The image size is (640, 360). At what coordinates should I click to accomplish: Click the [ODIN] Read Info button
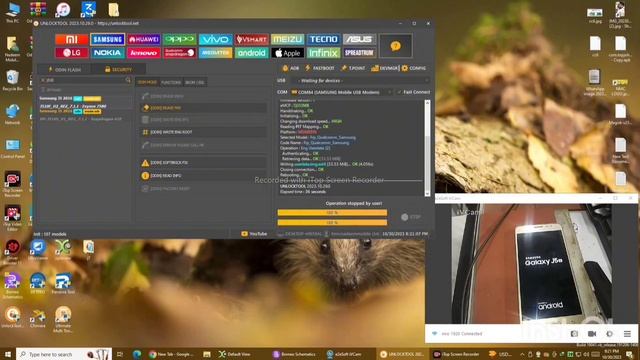(x=203, y=176)
